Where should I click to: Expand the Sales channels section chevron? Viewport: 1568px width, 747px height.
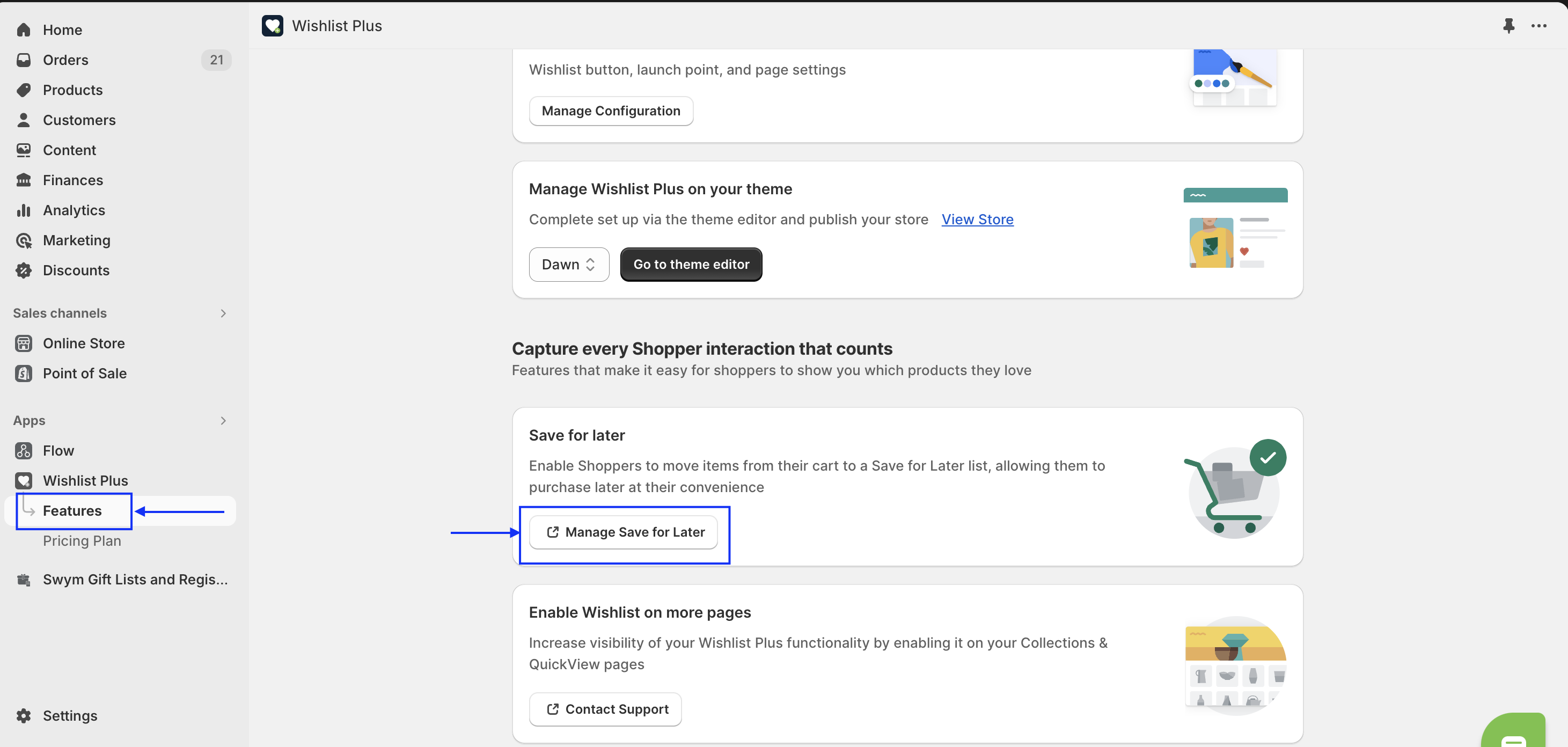click(x=223, y=313)
